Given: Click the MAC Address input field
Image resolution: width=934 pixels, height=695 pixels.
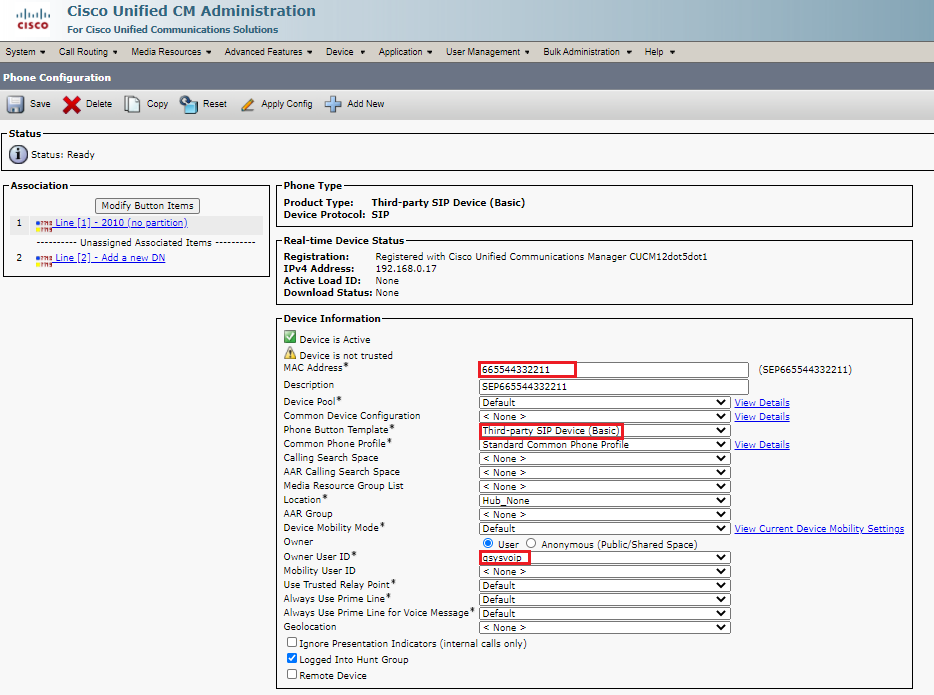Looking at the screenshot, I should [613, 369].
